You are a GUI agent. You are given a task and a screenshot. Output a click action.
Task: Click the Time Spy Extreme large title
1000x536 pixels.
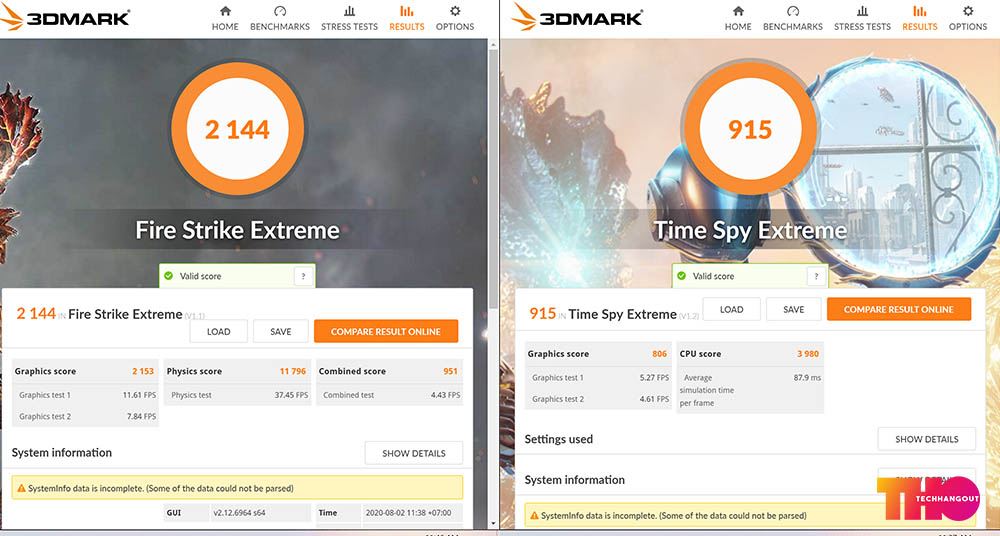(x=750, y=230)
